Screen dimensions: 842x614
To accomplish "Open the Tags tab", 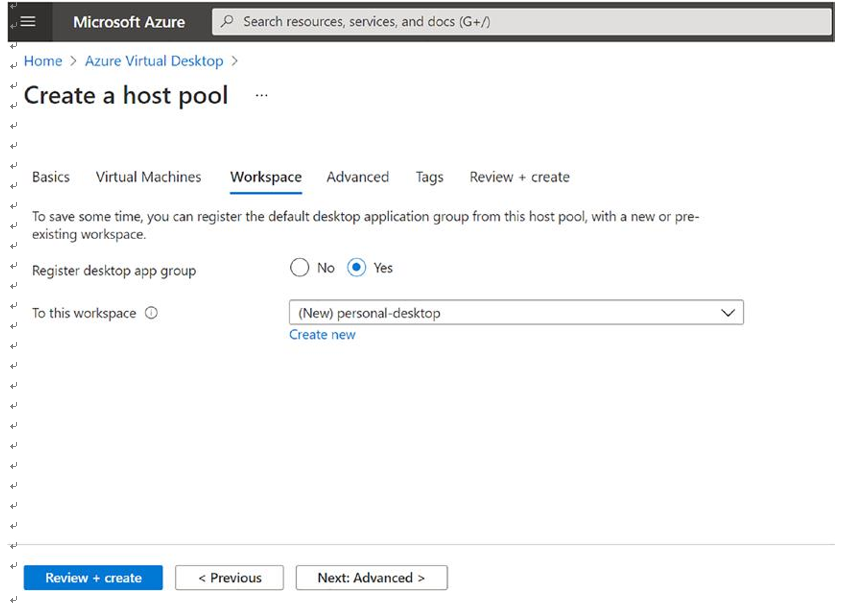I will (x=430, y=177).
